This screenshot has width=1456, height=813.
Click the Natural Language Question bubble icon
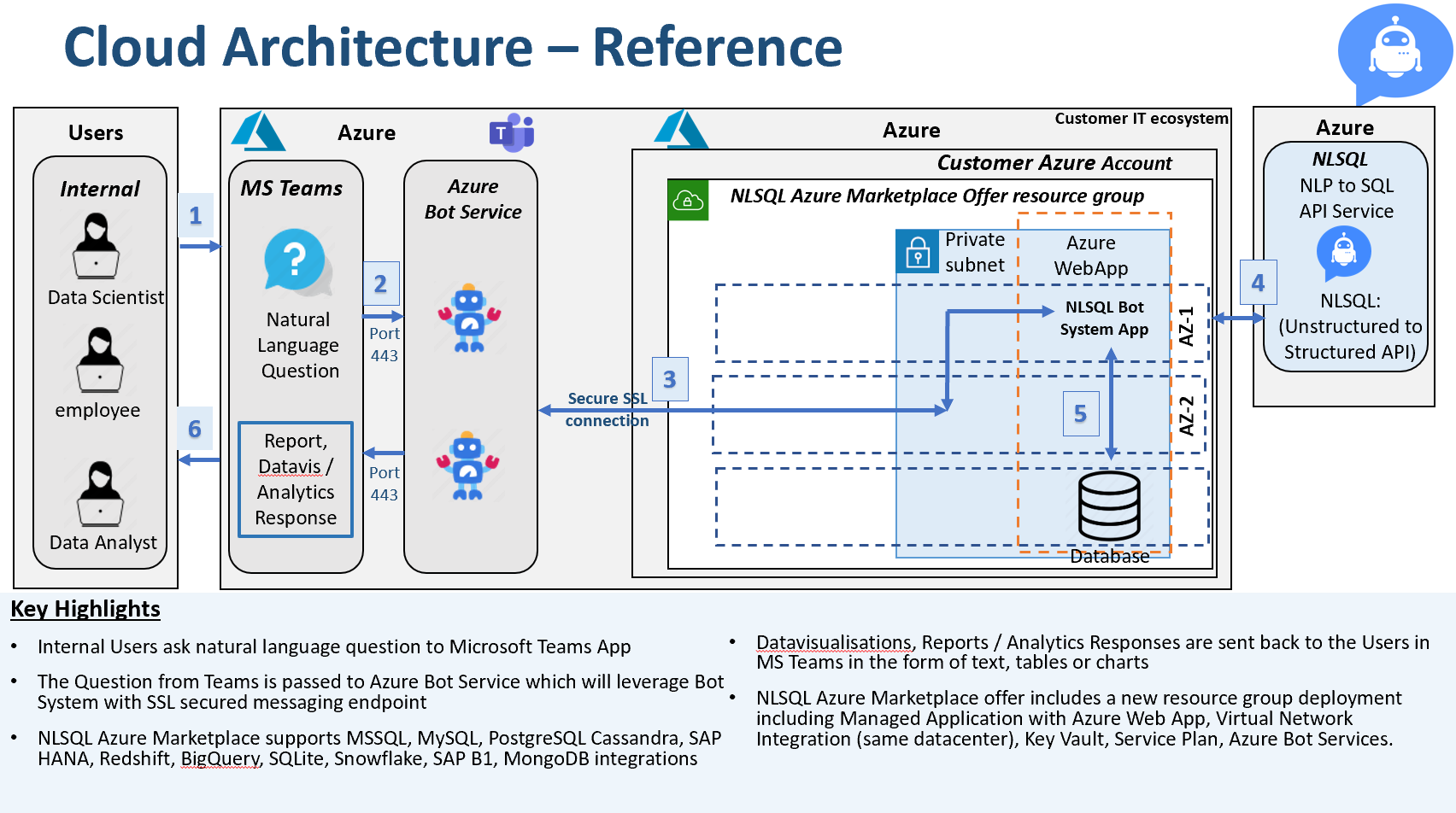[x=296, y=260]
